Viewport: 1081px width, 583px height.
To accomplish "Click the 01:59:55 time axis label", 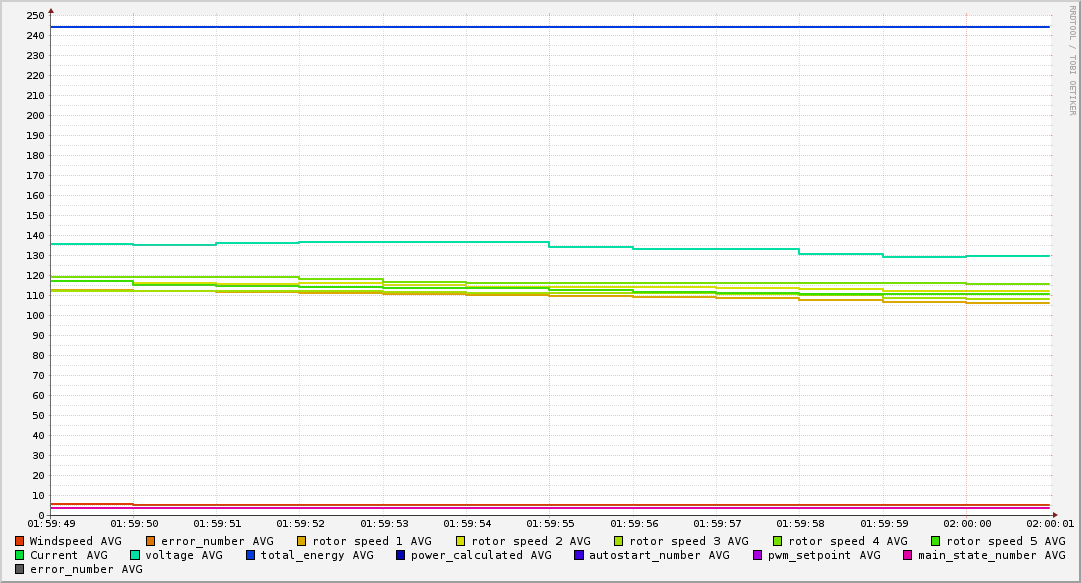I will pos(549,524).
